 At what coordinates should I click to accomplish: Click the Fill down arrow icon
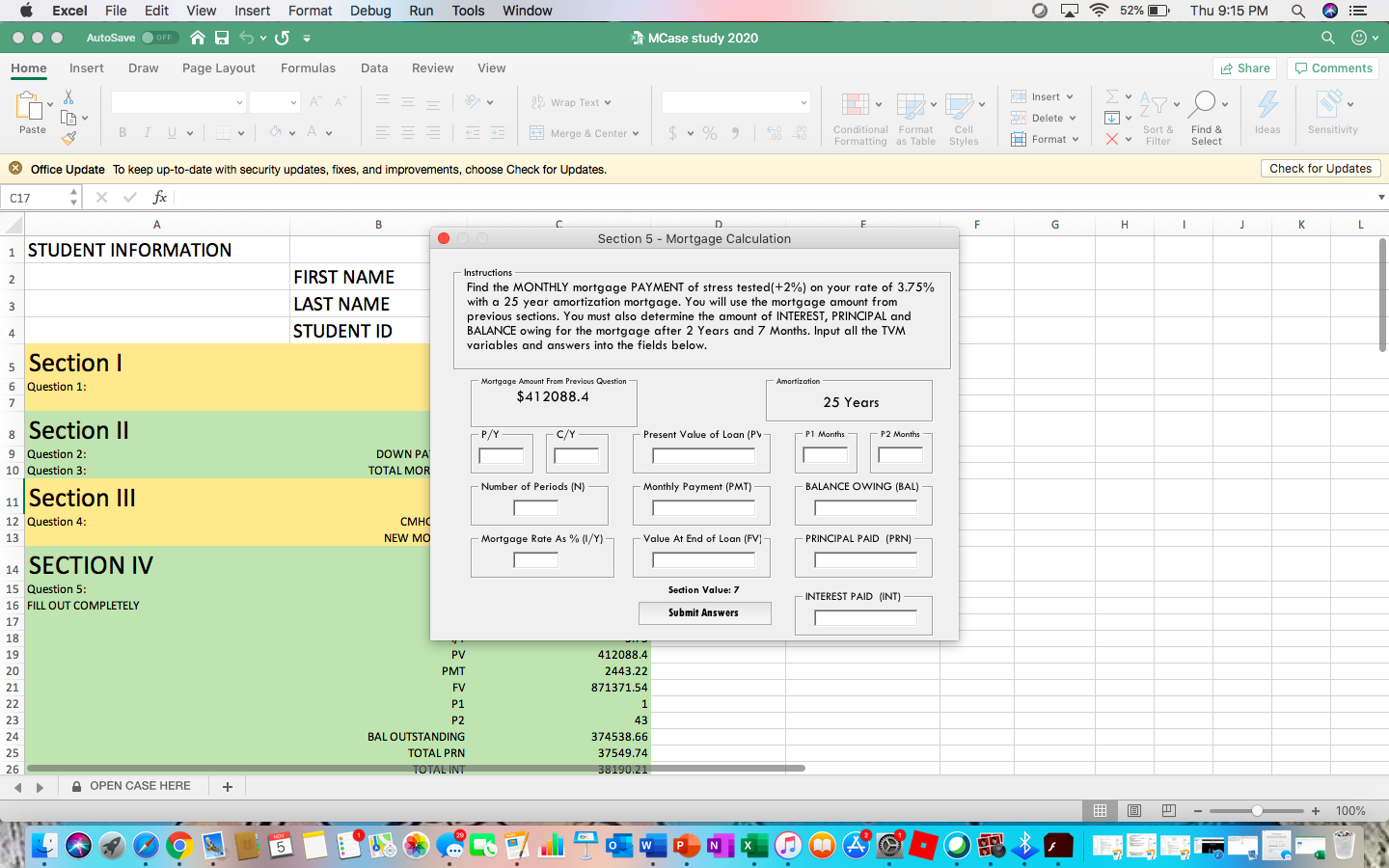pos(1112,118)
